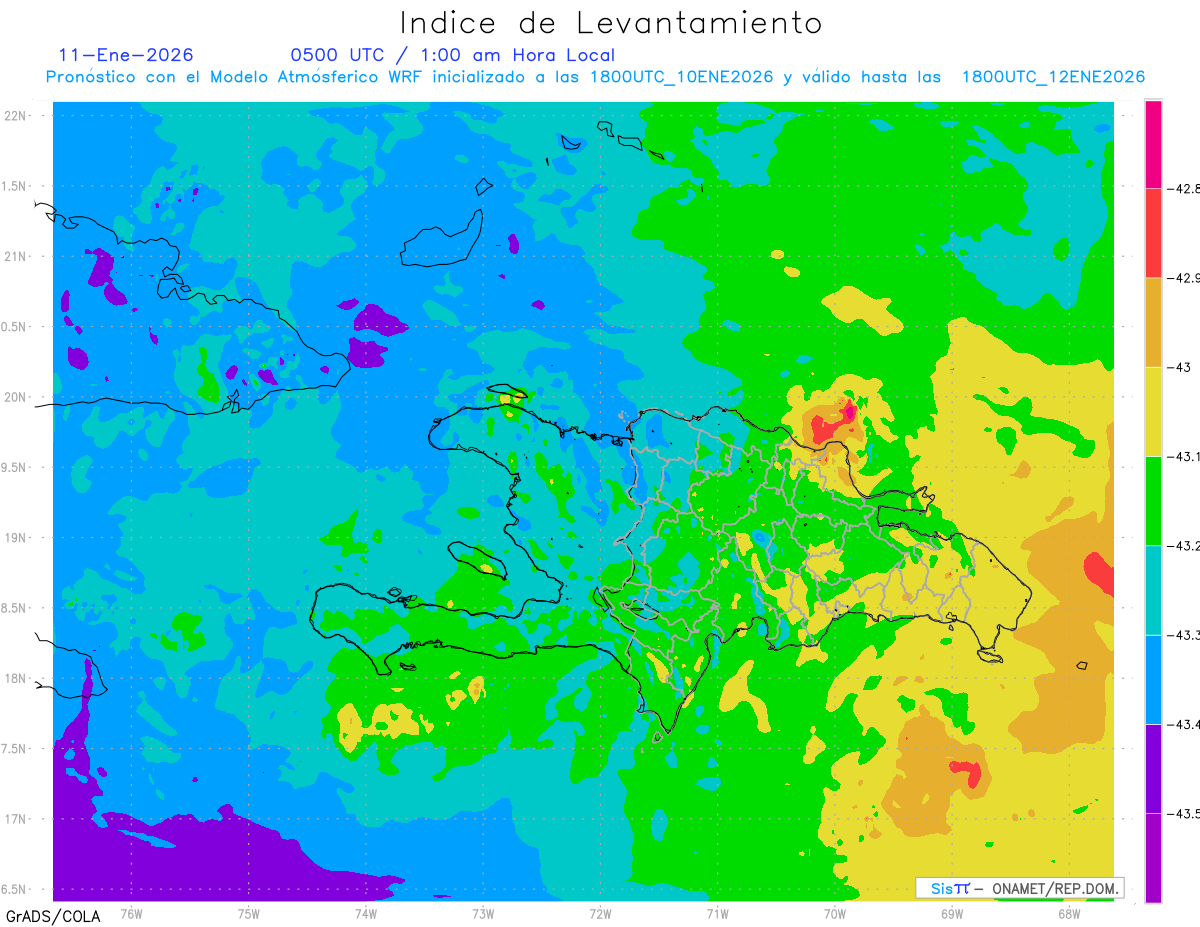Click the latitude label "20N"
This screenshot has width=1200, height=927.
(x=15, y=397)
